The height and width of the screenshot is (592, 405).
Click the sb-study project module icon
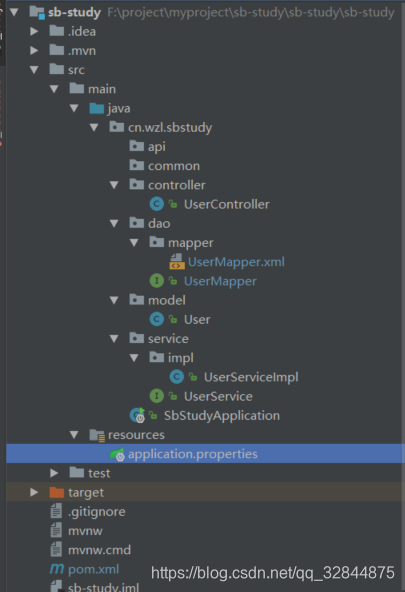[37, 12]
